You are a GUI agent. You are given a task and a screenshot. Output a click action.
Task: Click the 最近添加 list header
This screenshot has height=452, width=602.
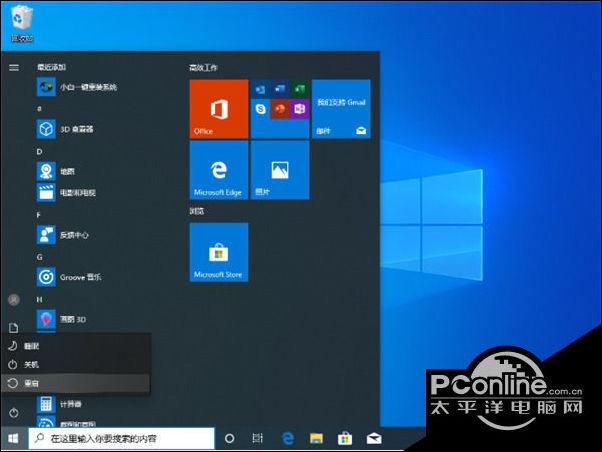click(51, 68)
